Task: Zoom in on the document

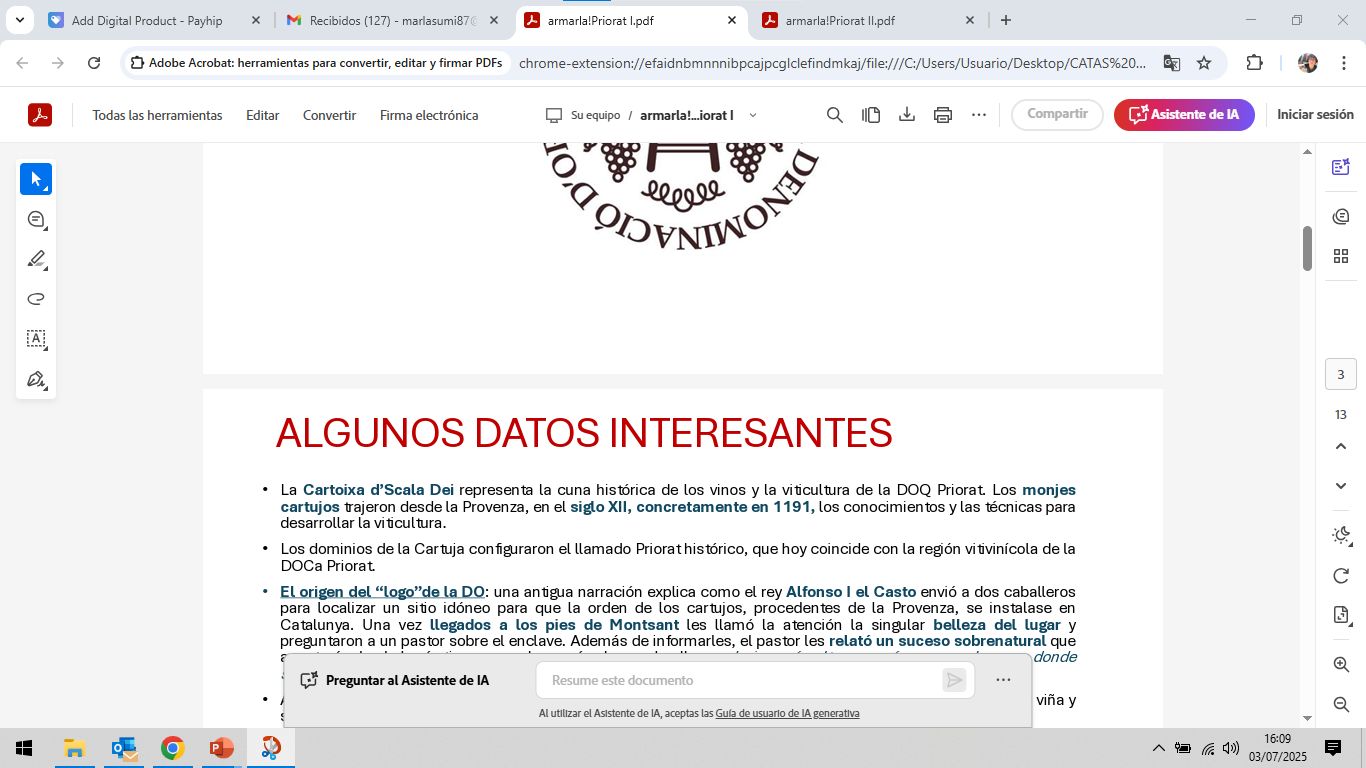Action: (1341, 664)
